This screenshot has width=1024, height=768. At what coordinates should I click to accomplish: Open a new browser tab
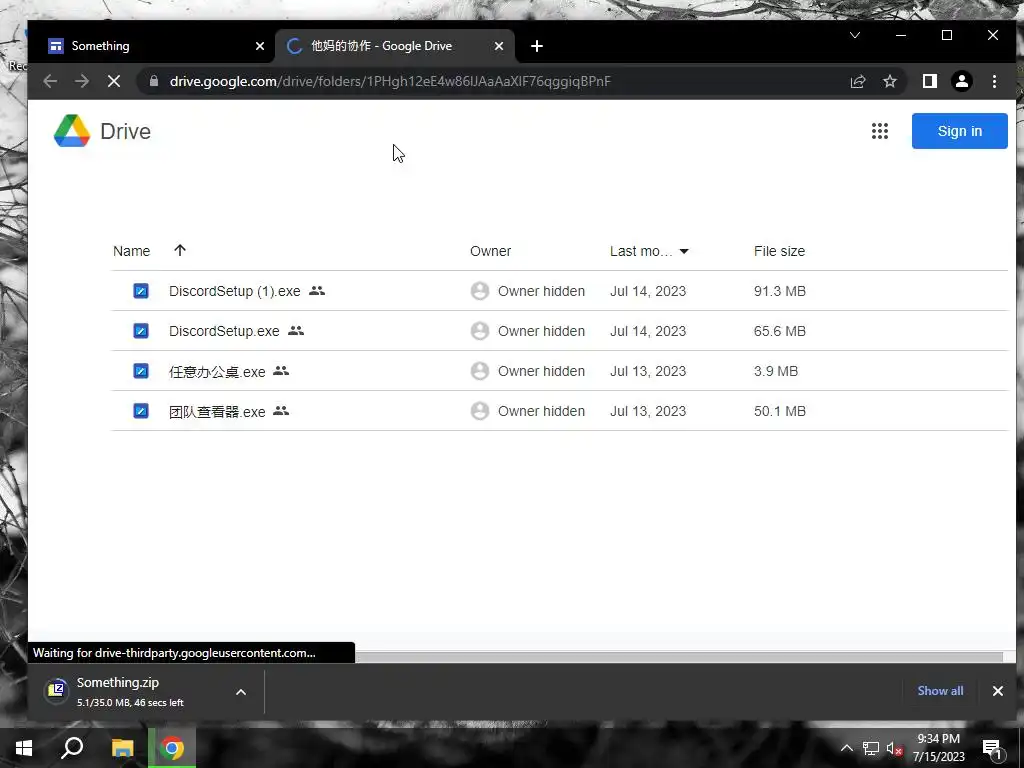pyautogui.click(x=537, y=46)
